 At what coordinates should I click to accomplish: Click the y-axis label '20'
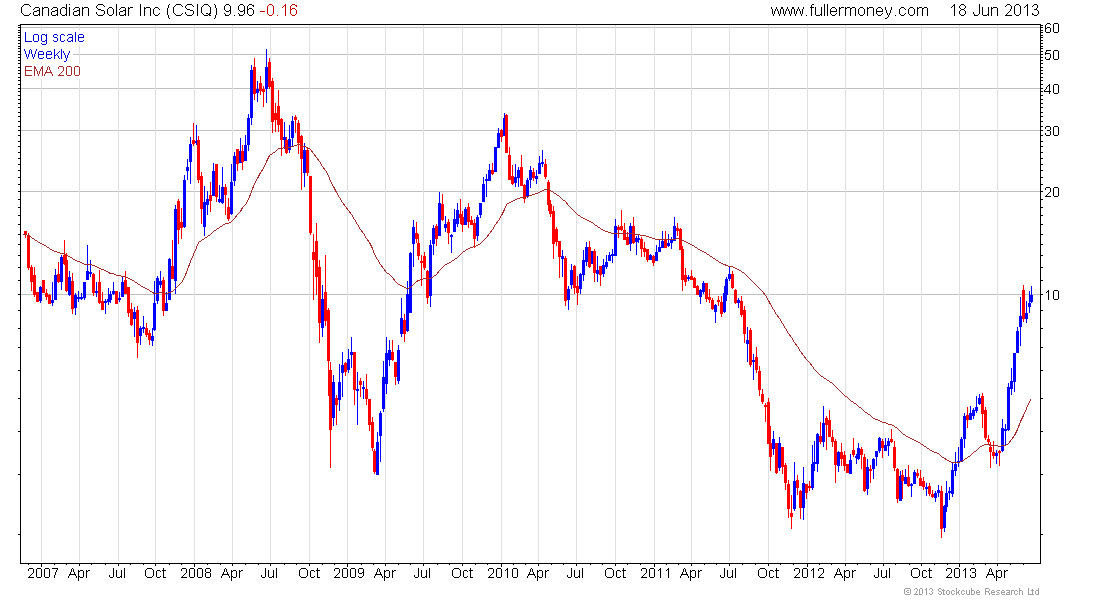coord(1052,192)
